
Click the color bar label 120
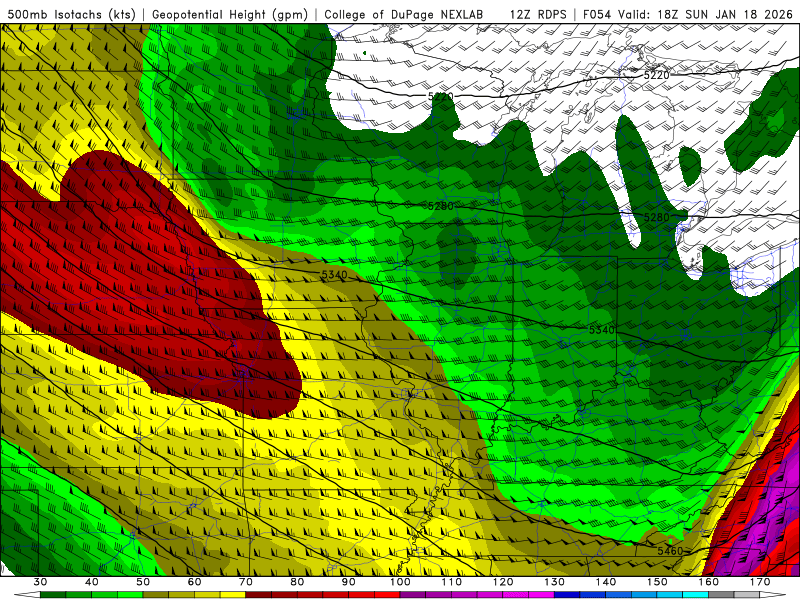[x=503, y=582]
